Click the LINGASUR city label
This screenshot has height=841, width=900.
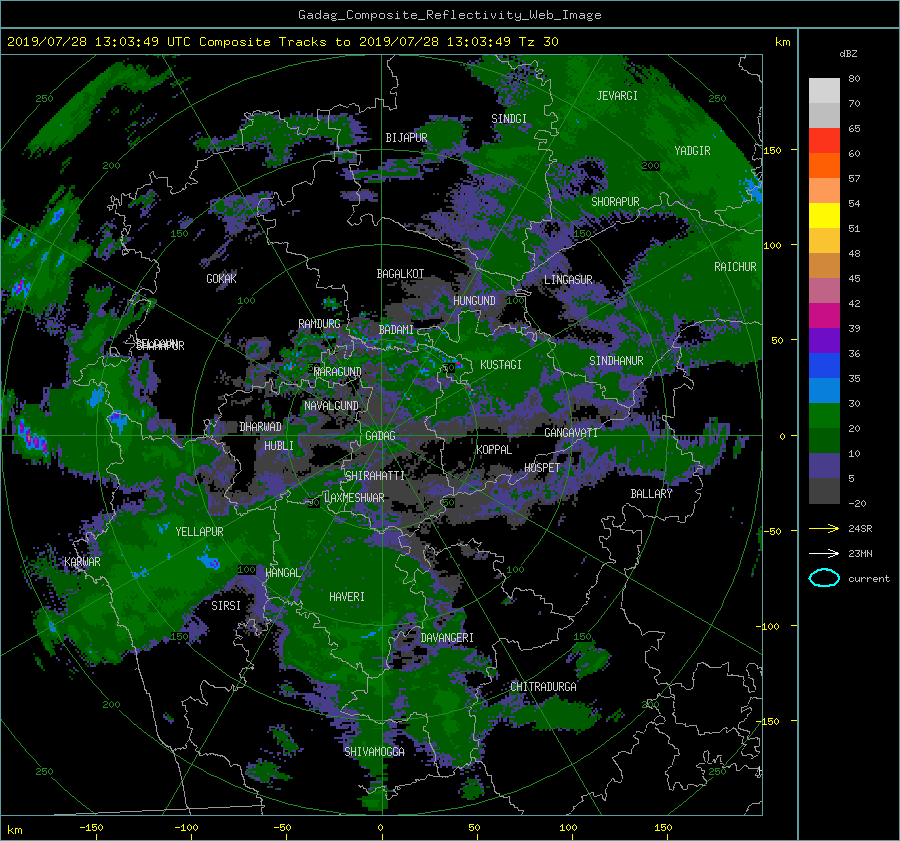[568, 280]
